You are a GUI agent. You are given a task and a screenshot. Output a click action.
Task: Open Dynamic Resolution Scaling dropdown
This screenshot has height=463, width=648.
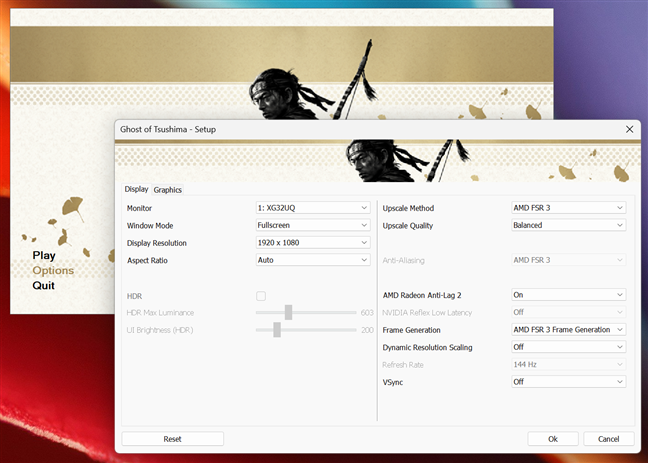tap(569, 347)
